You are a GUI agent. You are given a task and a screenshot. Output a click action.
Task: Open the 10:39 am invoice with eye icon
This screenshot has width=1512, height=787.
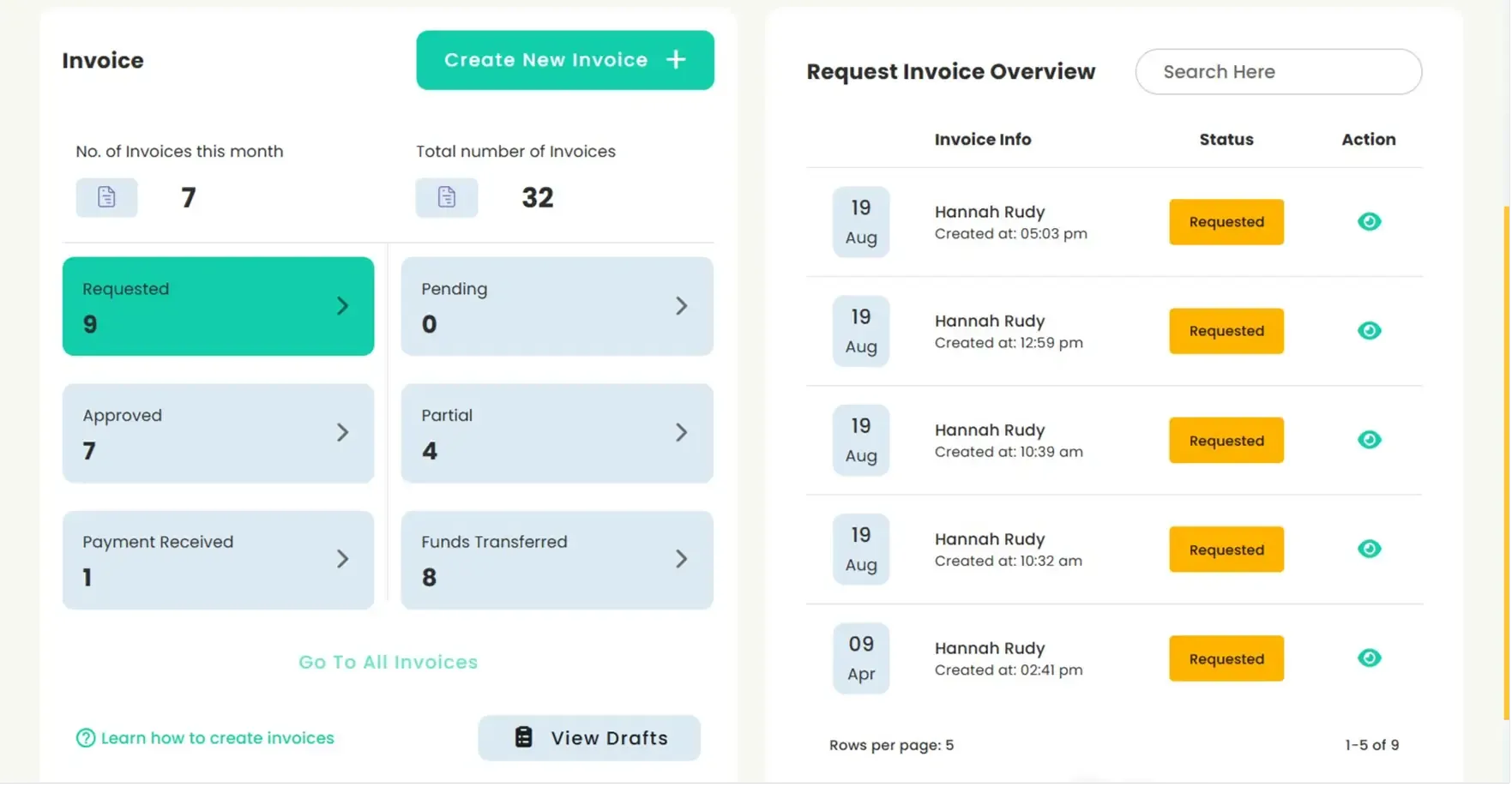pyautogui.click(x=1369, y=439)
